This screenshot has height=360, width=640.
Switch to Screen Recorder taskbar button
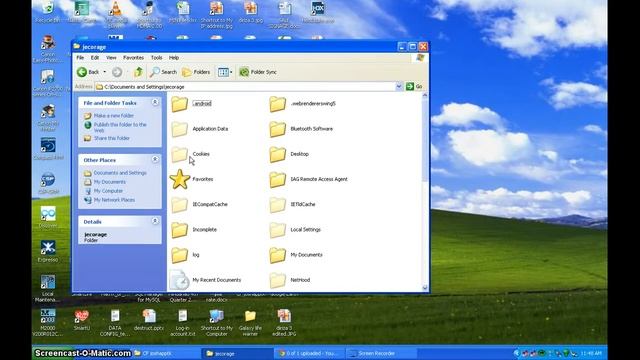381,353
